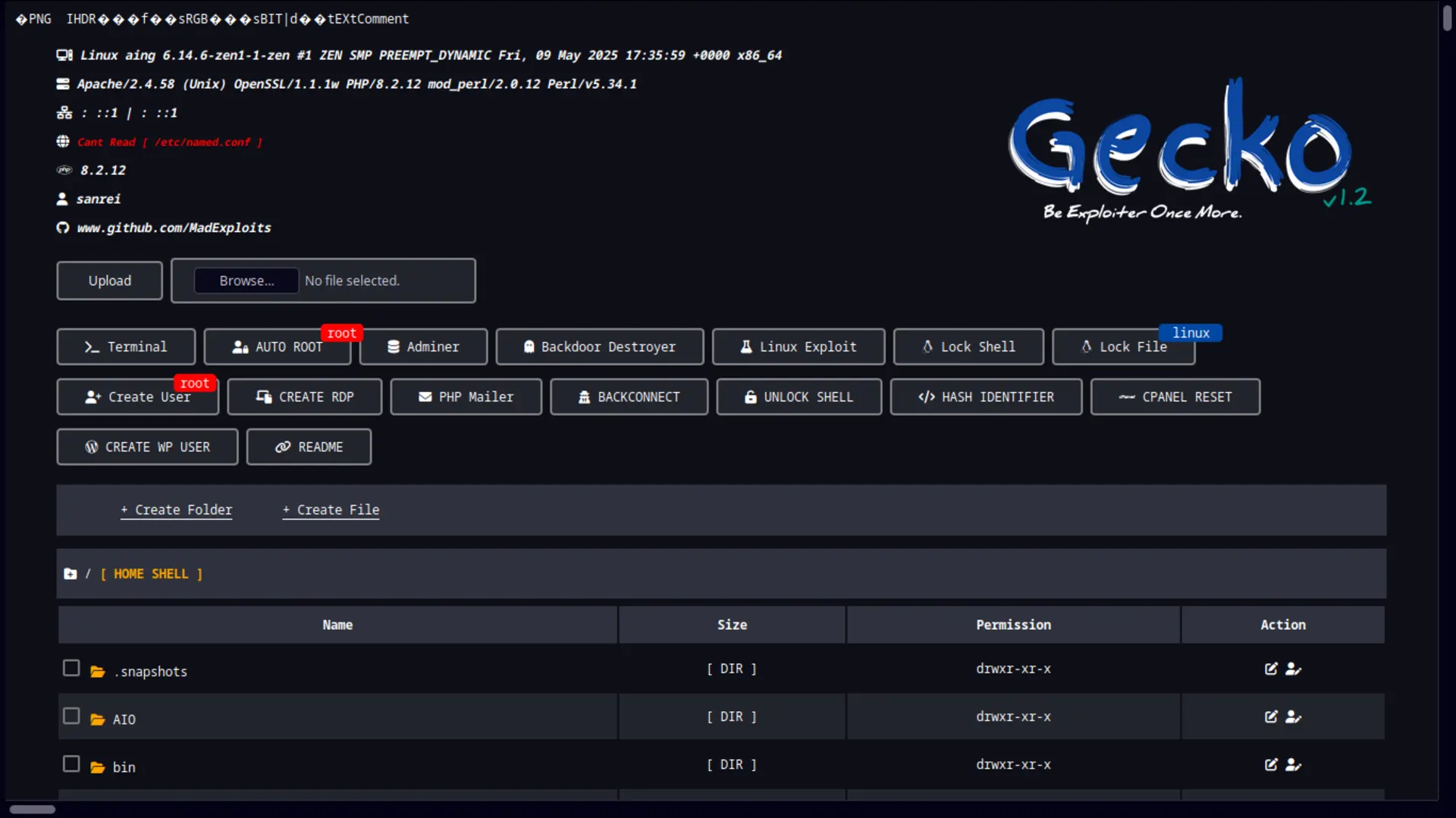Click the horizontal scrollbar thumb
Viewport: 1456px width, 818px height.
pyautogui.click(x=33, y=809)
